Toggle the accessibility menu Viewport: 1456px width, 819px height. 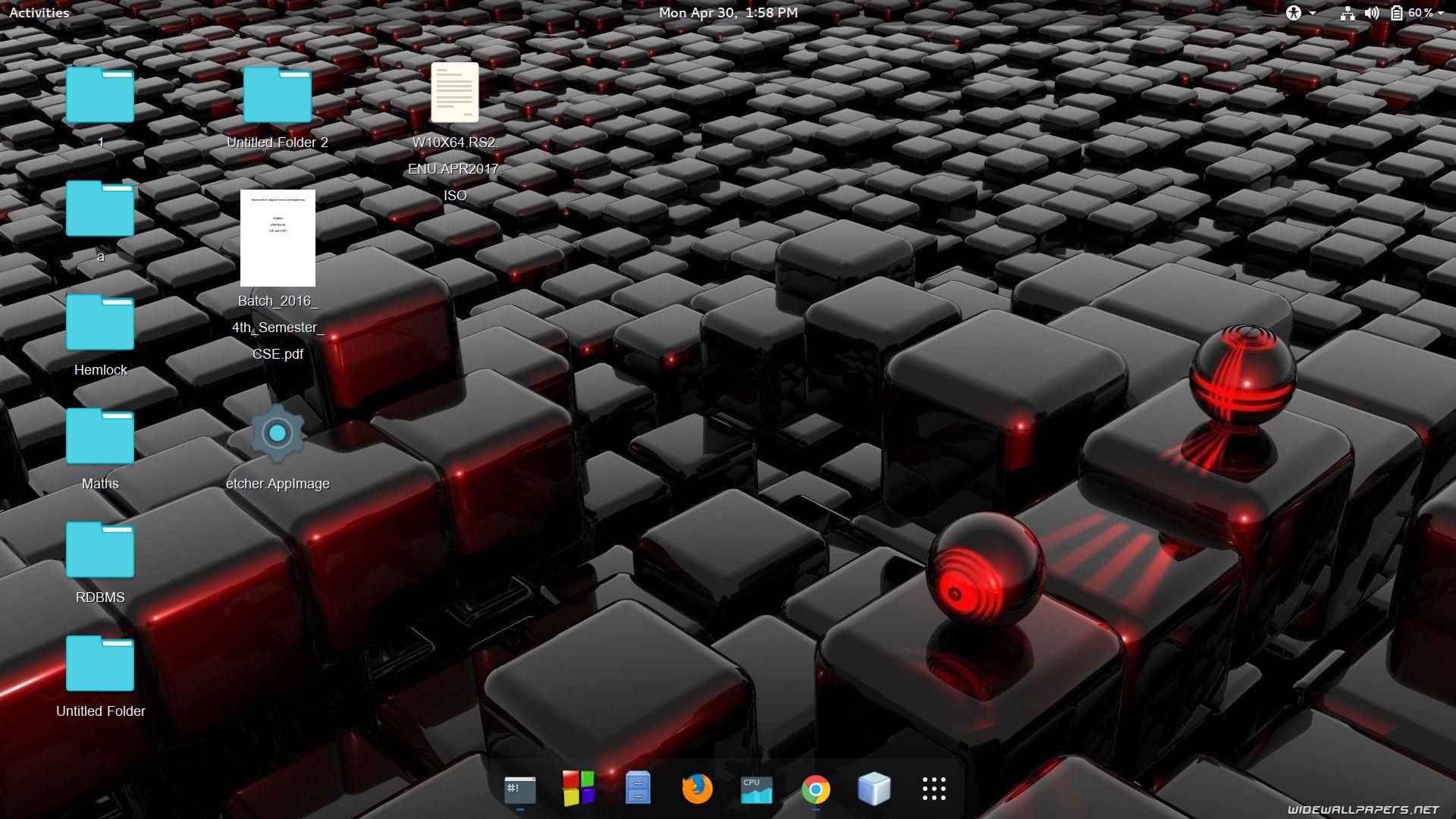click(x=1294, y=12)
